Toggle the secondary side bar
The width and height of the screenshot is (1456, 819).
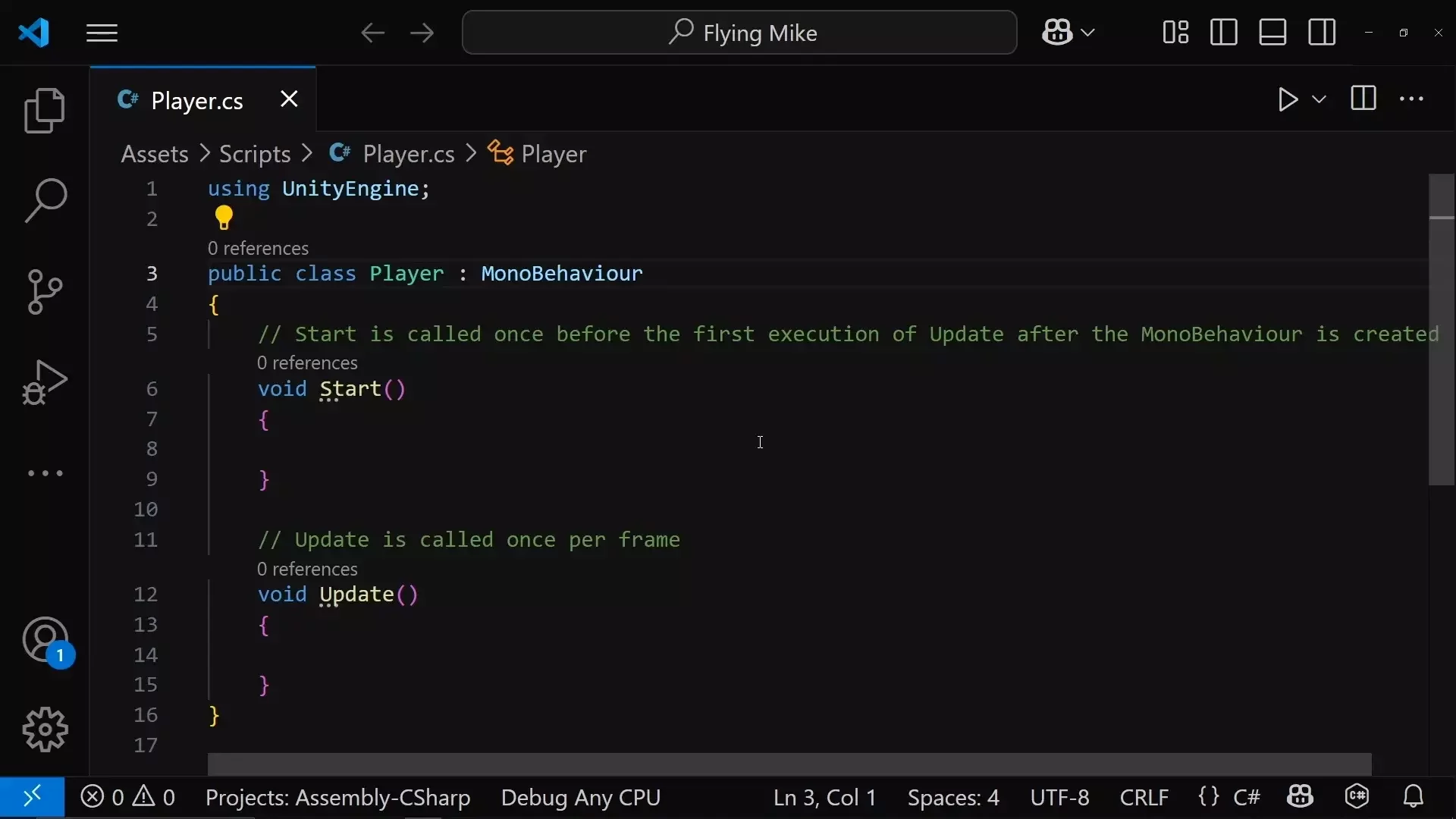tap(1322, 32)
